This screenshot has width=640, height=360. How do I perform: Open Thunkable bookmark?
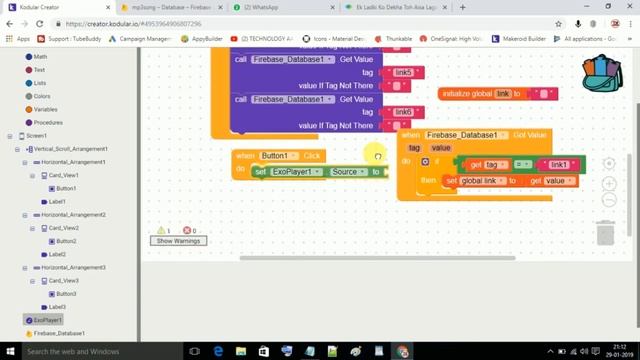394,39
